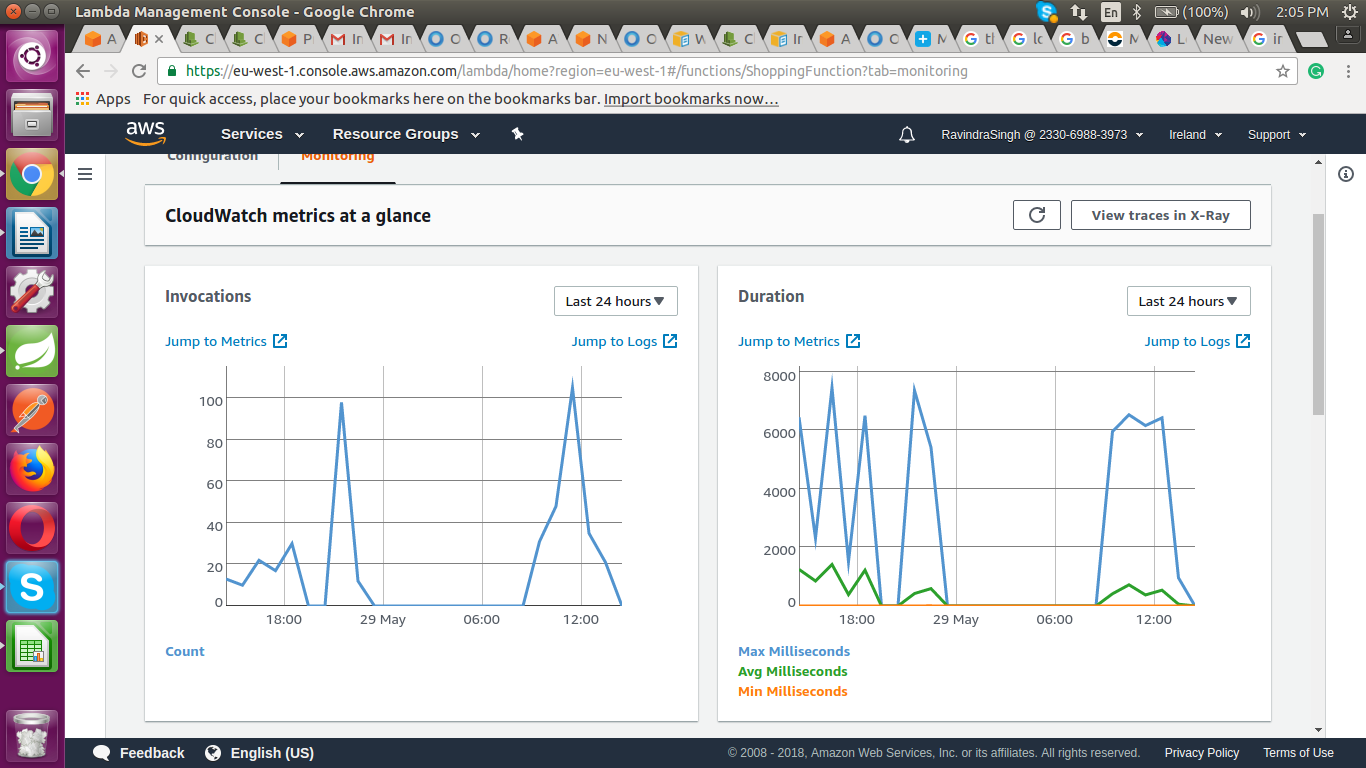1366x768 pixels.
Task: Open the RavindraSingh account menu
Action: [x=1042, y=135]
